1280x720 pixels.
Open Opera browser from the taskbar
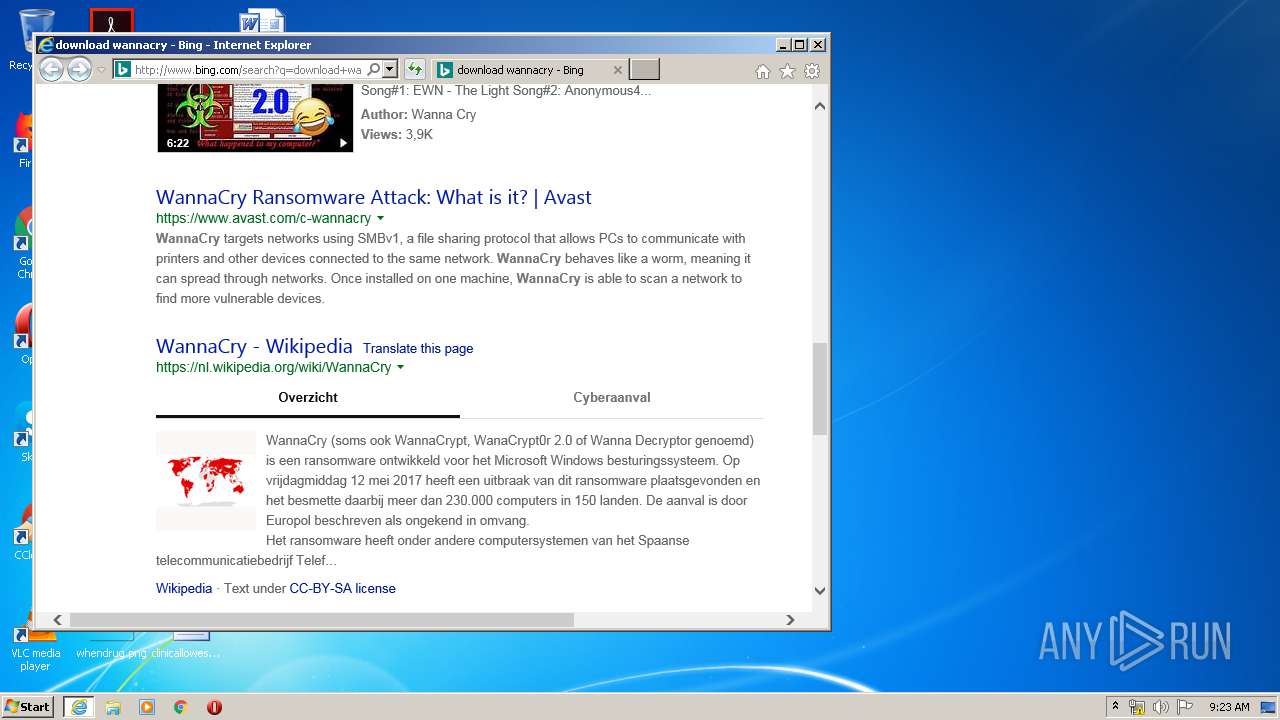[x=214, y=707]
